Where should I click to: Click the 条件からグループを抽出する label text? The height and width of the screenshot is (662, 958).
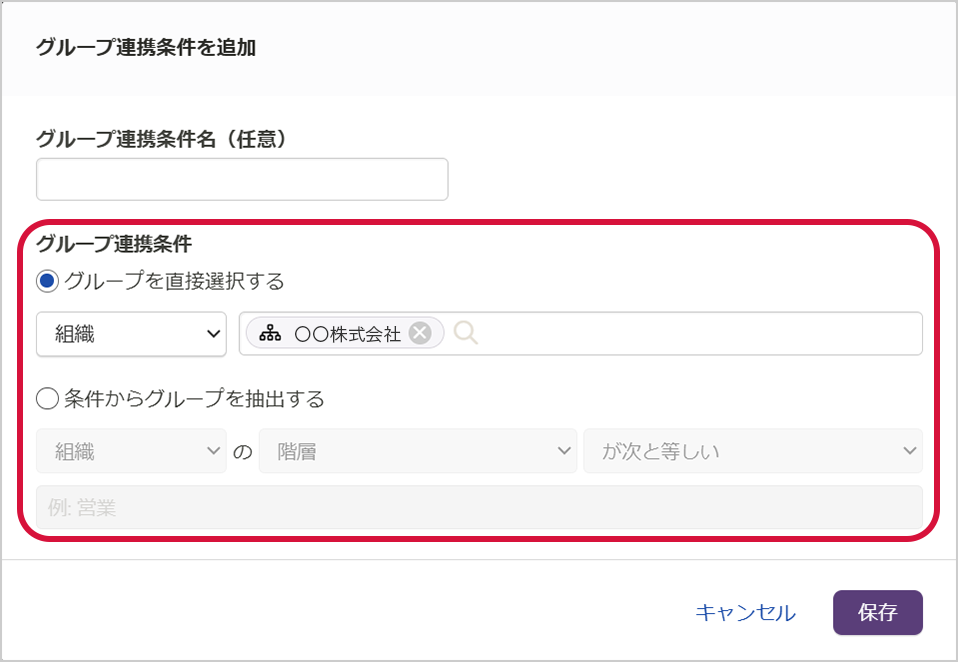[x=195, y=399]
